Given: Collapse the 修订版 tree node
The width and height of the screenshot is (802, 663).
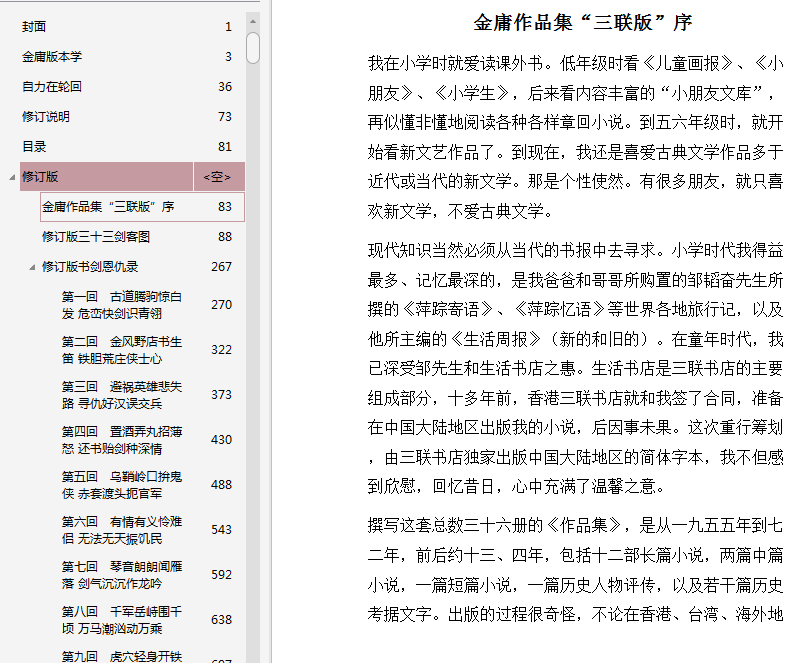Looking at the screenshot, I should [12, 178].
